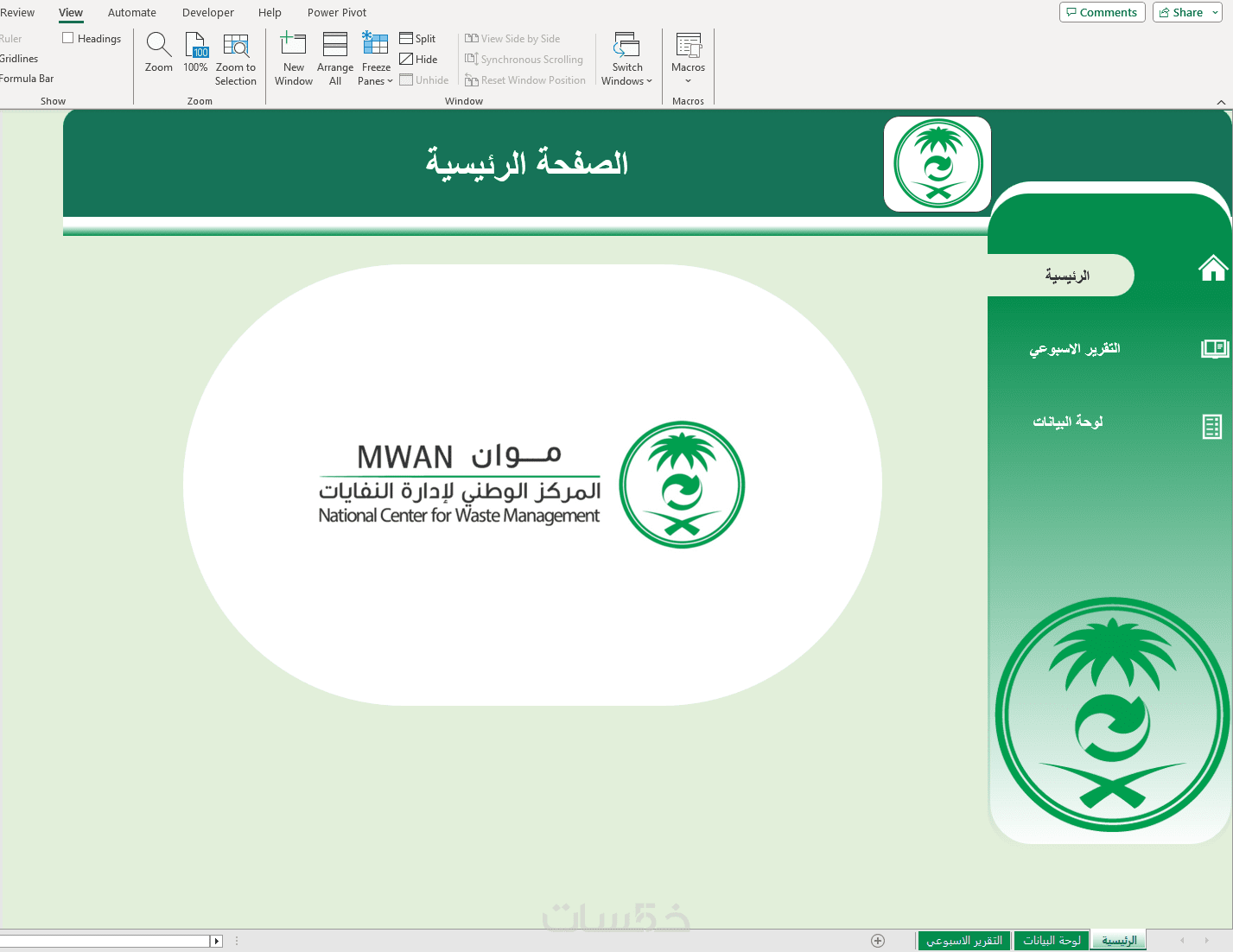1233x952 pixels.
Task: Click Synchronous Scrolling option
Action: click(x=524, y=59)
